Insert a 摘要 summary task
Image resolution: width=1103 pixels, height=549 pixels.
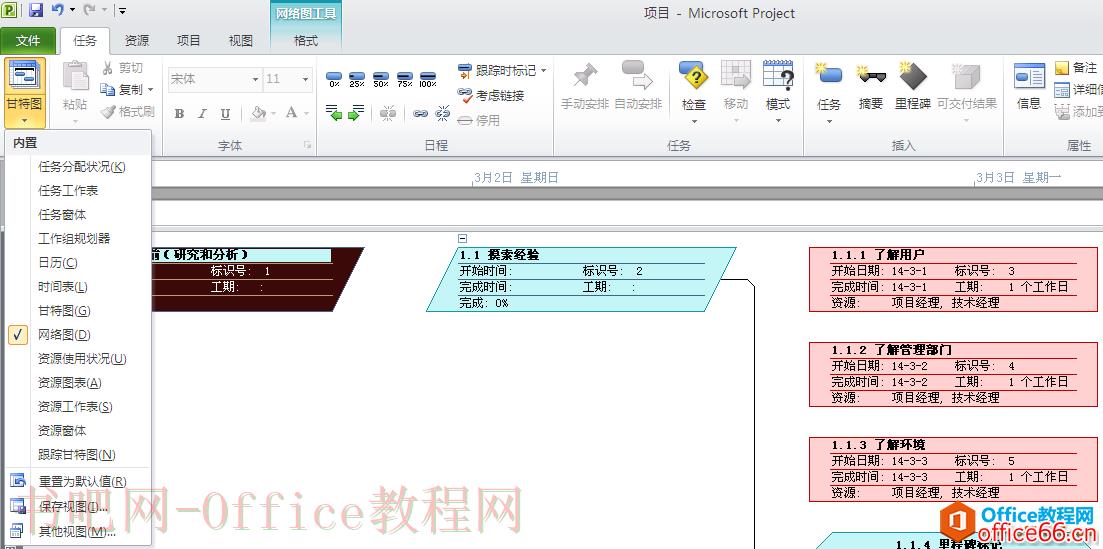871,85
